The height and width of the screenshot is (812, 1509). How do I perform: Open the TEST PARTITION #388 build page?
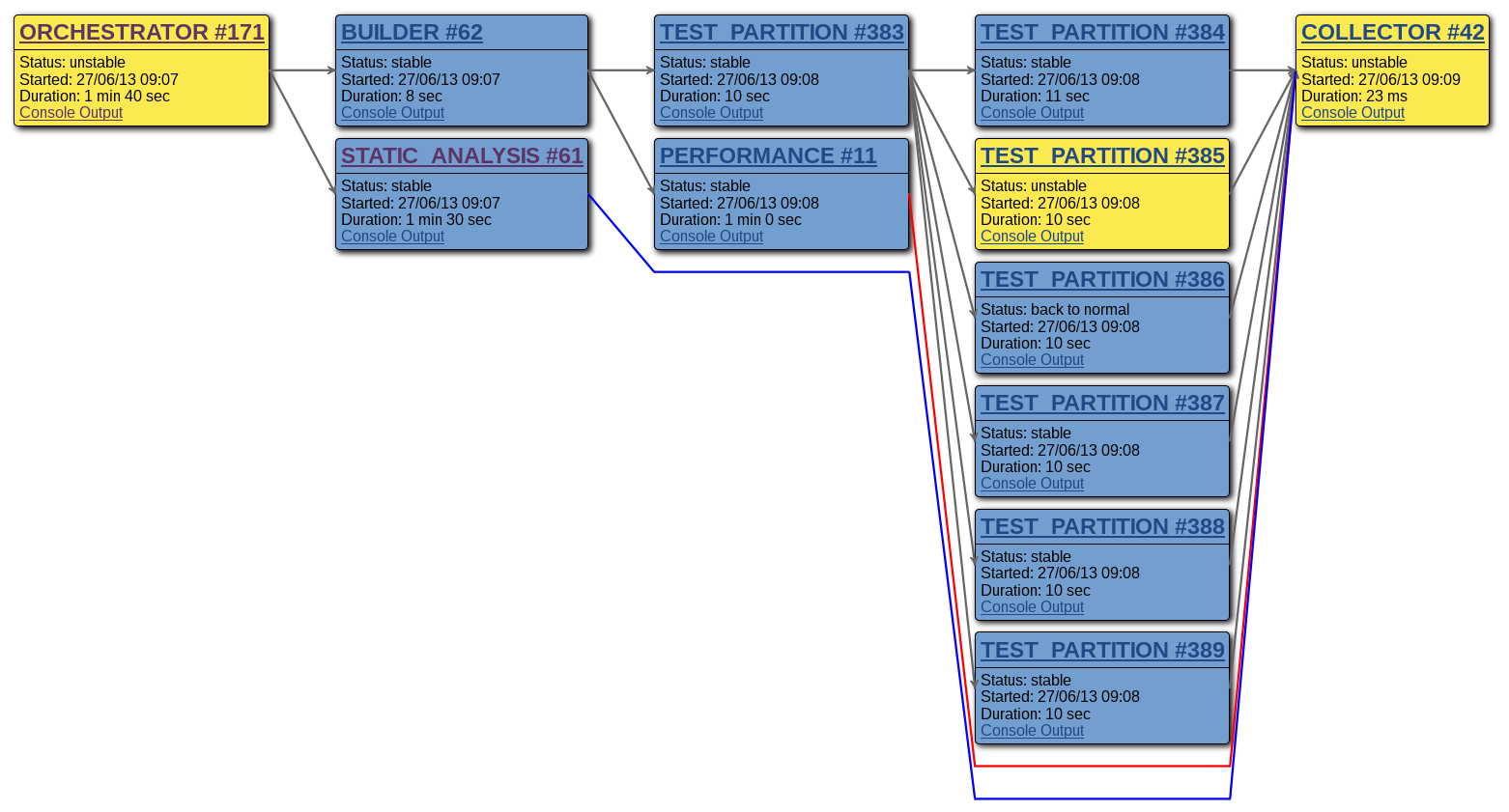pyautogui.click(x=1101, y=526)
